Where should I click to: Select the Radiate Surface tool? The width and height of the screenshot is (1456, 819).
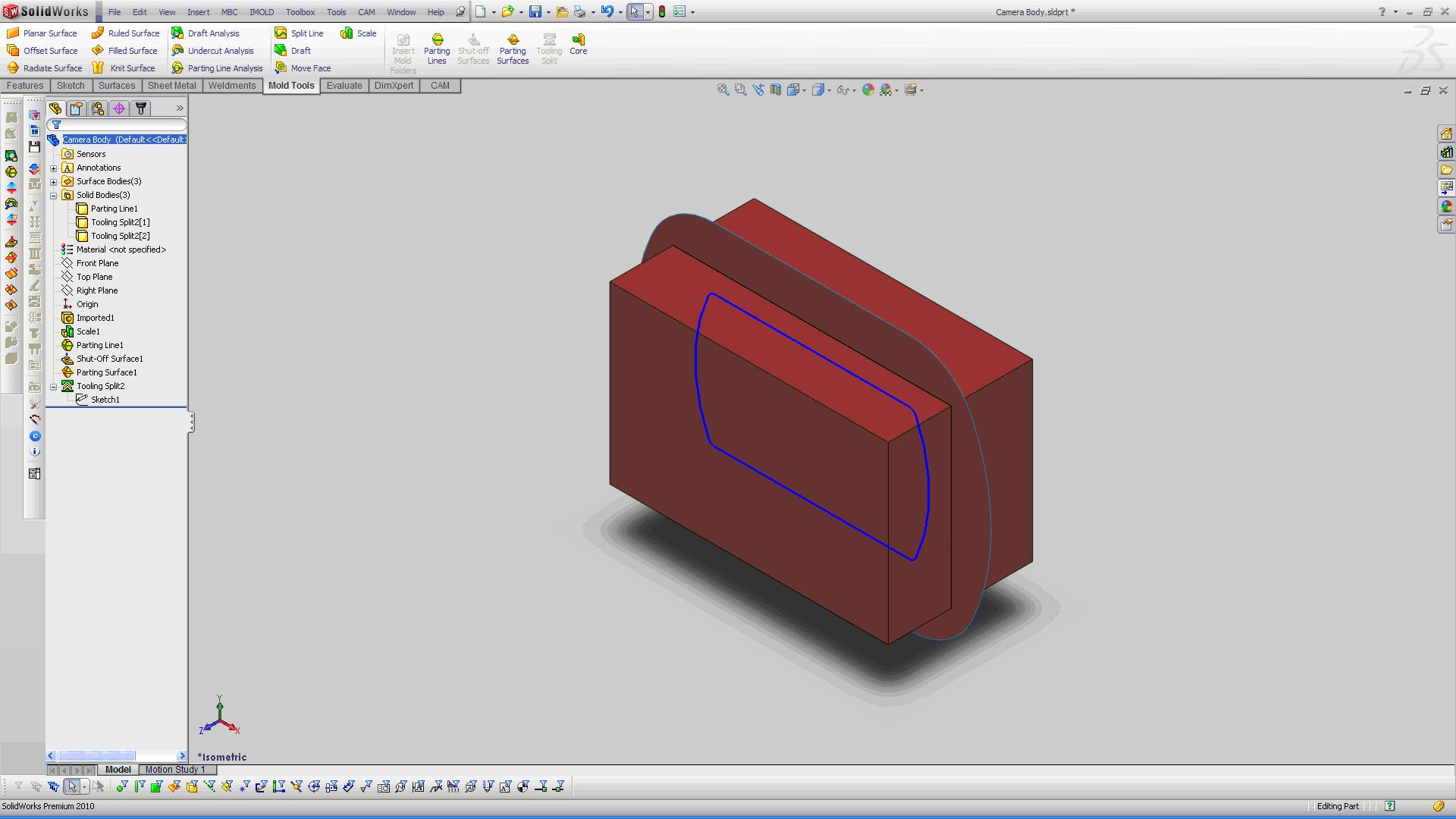pyautogui.click(x=44, y=68)
